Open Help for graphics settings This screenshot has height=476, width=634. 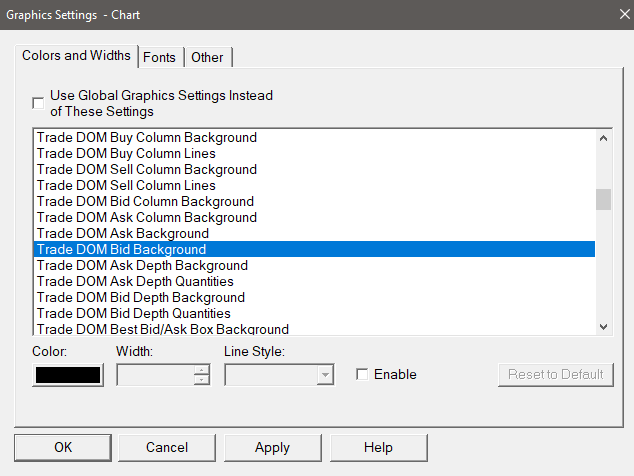(x=378, y=447)
